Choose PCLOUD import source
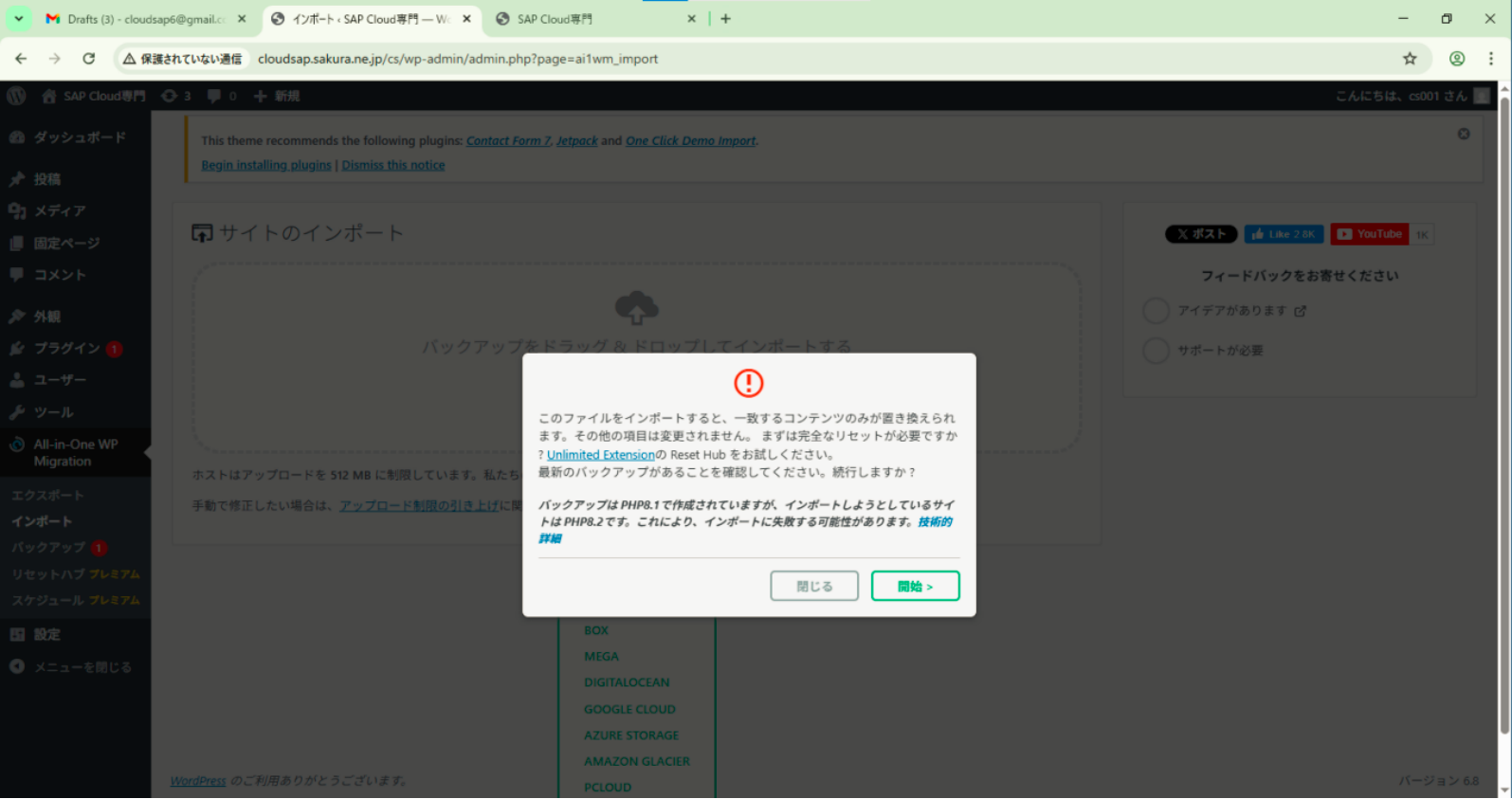The width and height of the screenshot is (1512, 799). coord(608,788)
